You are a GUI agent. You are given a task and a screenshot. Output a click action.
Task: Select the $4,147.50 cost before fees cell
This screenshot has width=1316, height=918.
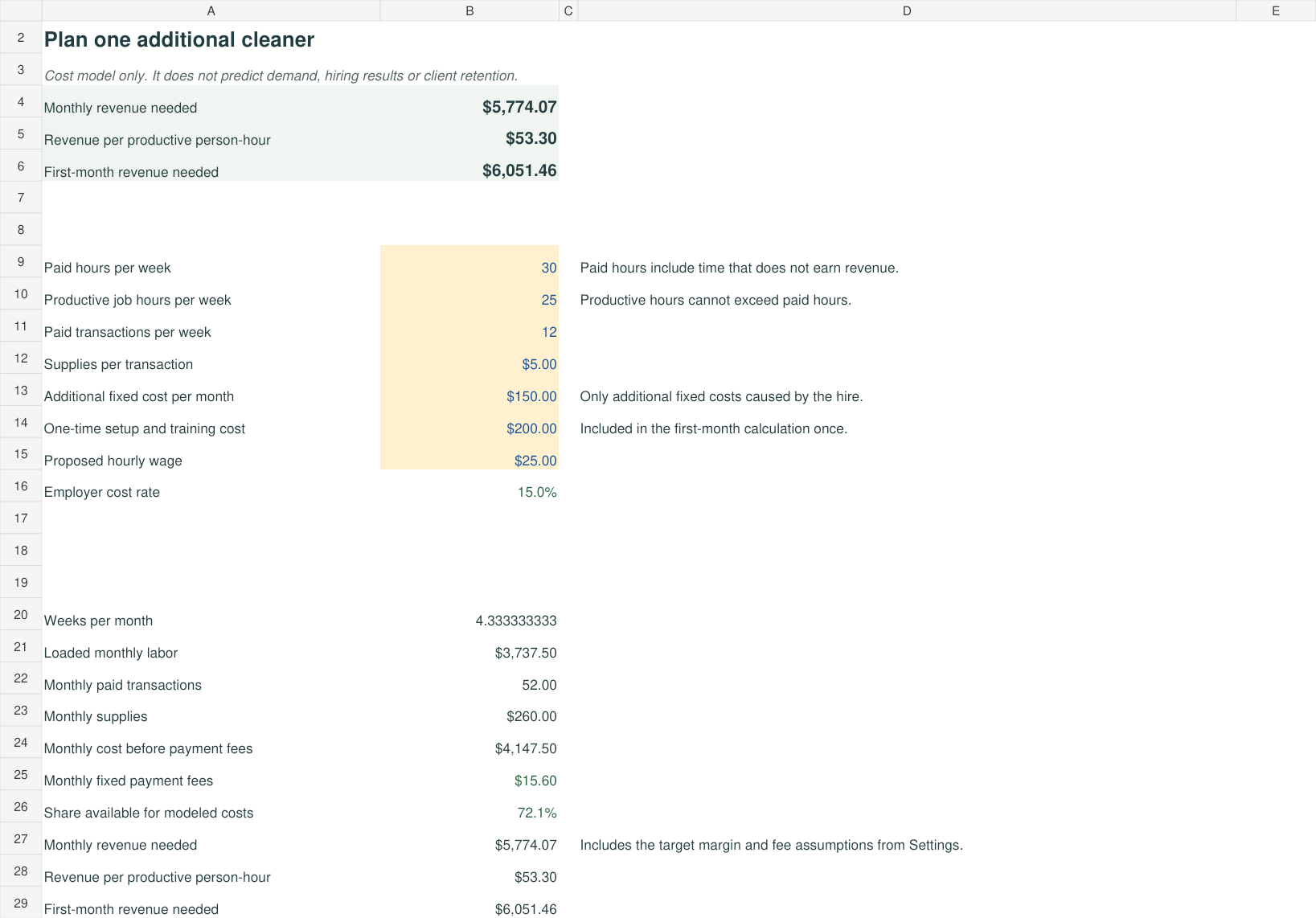469,742
